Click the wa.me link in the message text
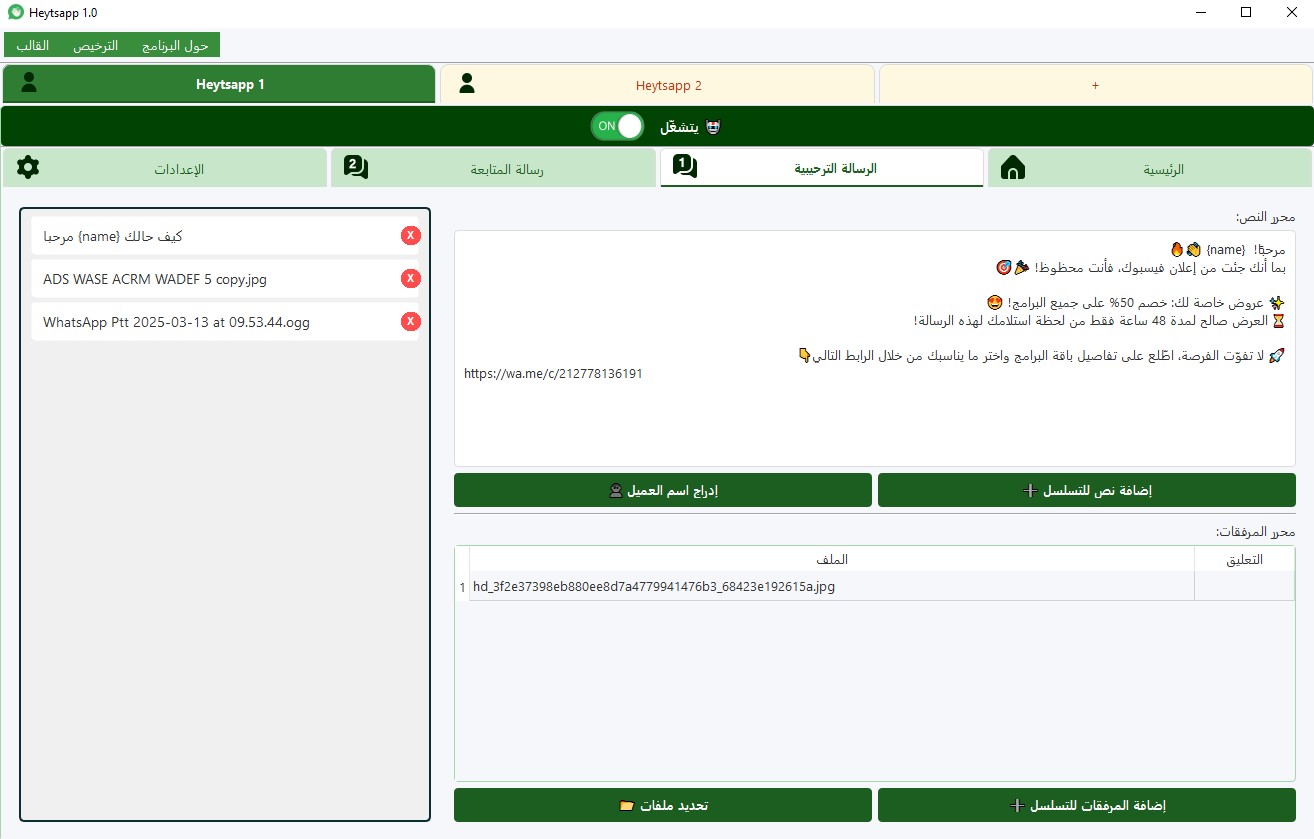This screenshot has height=839, width=1314. (553, 373)
